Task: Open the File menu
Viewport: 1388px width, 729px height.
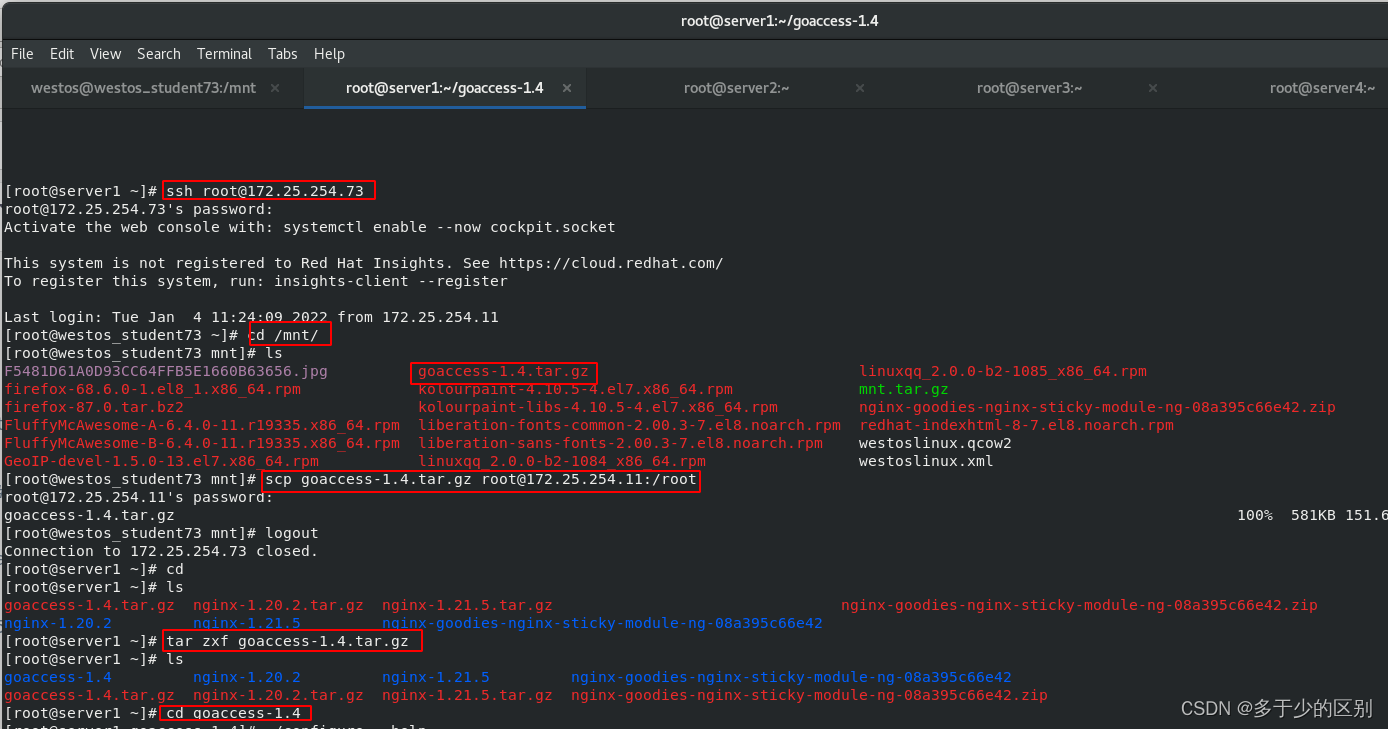Action: point(22,54)
